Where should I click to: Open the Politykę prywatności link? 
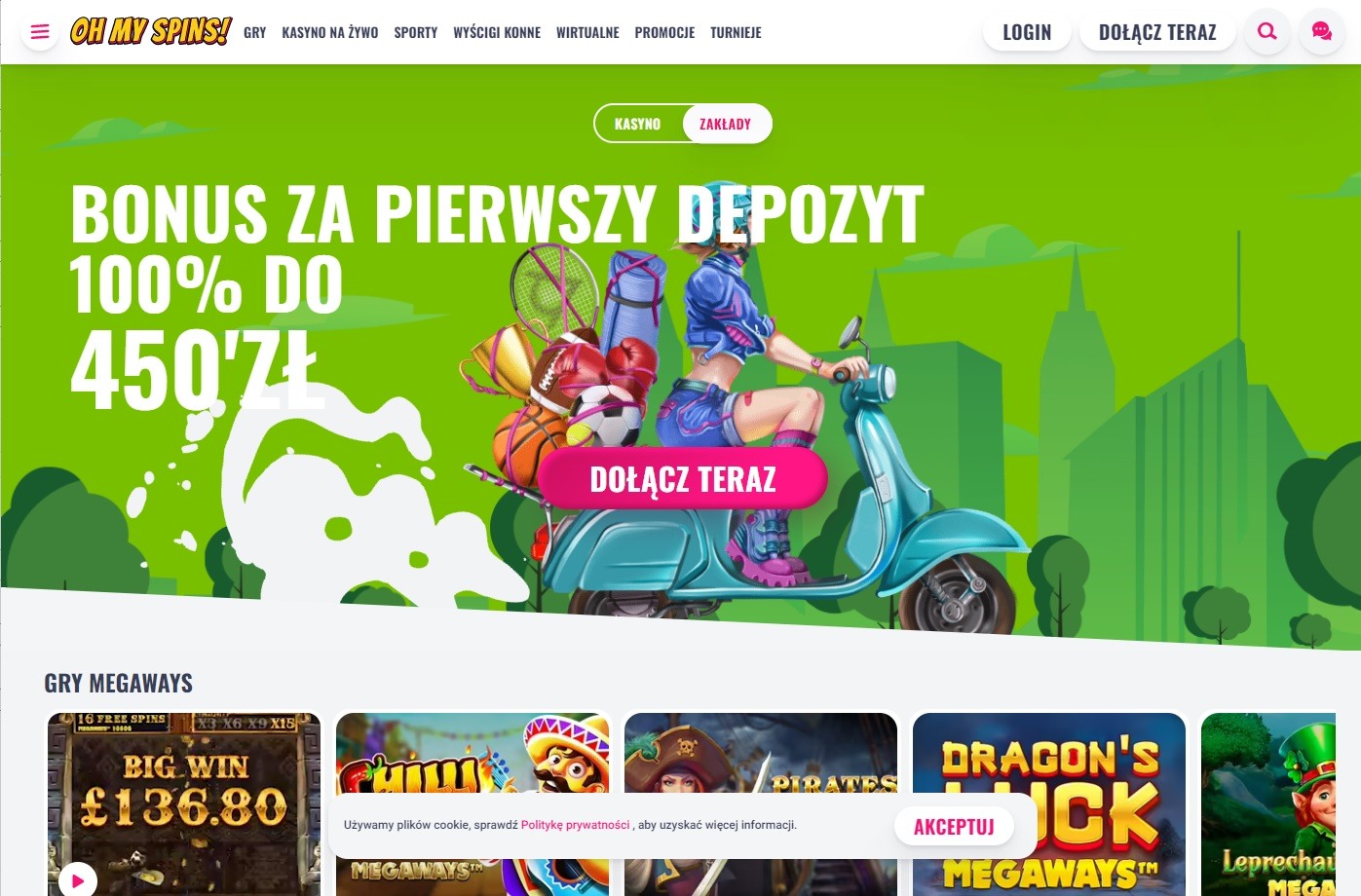click(x=575, y=825)
